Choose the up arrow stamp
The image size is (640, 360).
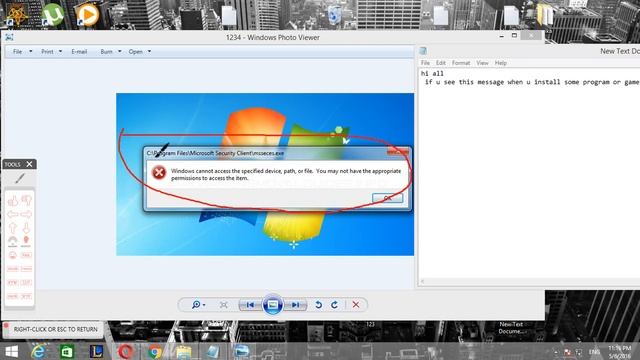13,227
